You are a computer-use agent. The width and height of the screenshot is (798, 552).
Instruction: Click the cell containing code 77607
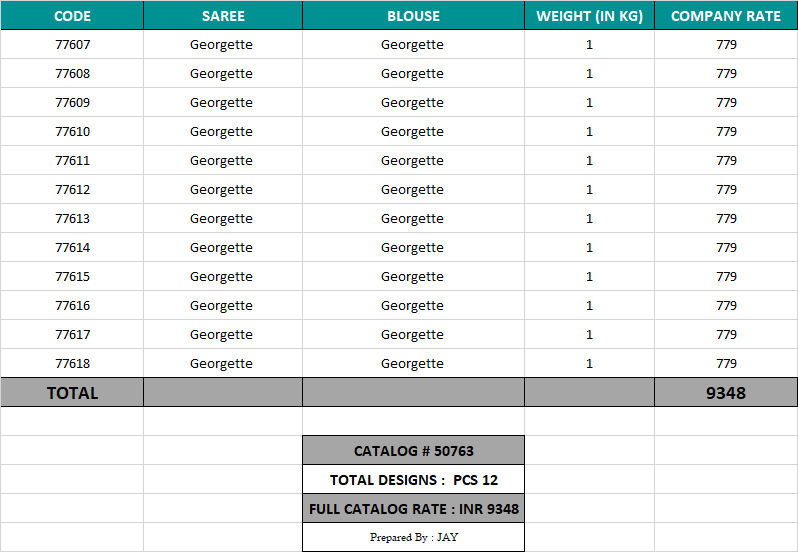click(x=72, y=45)
